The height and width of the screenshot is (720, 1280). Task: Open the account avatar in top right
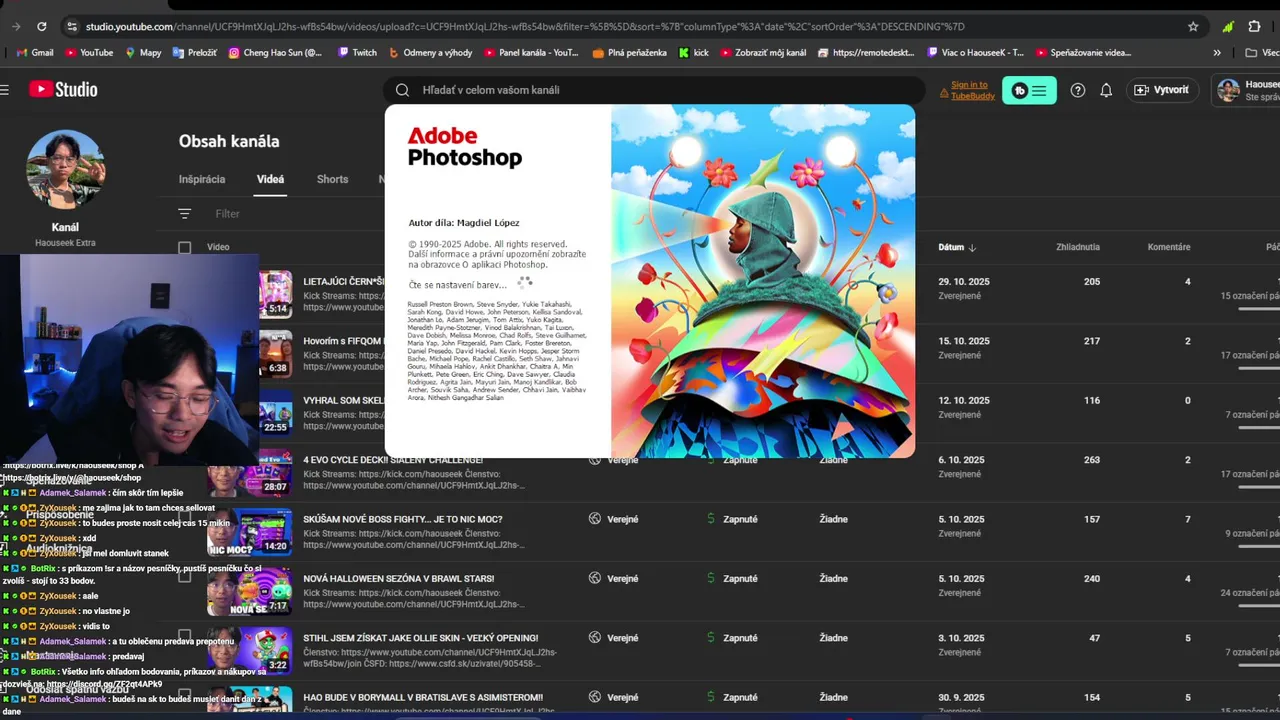coord(1228,90)
